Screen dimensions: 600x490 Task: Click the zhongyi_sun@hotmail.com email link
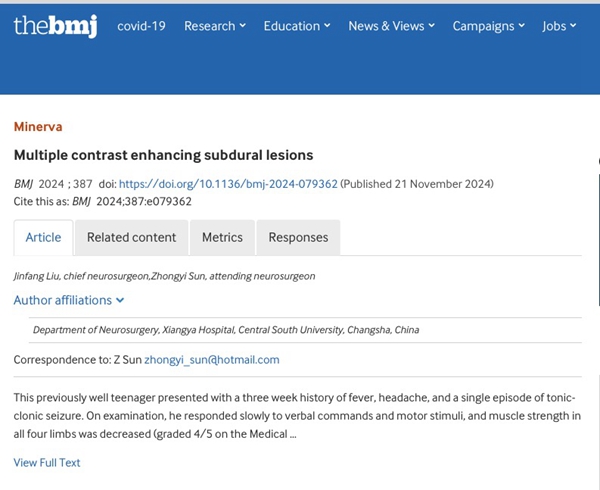[212, 360]
